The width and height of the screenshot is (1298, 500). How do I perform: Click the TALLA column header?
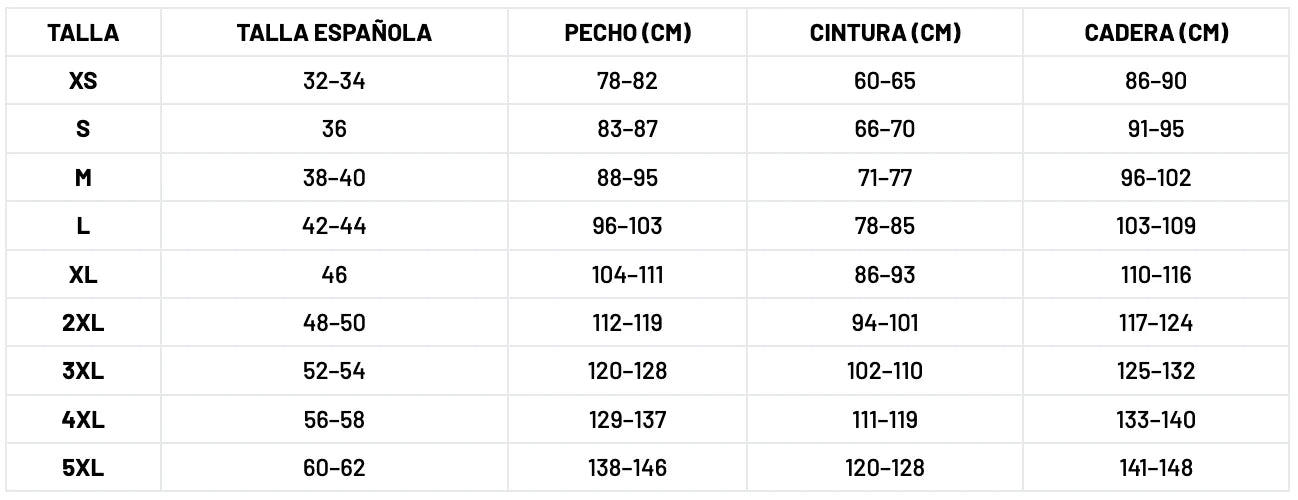(83, 33)
